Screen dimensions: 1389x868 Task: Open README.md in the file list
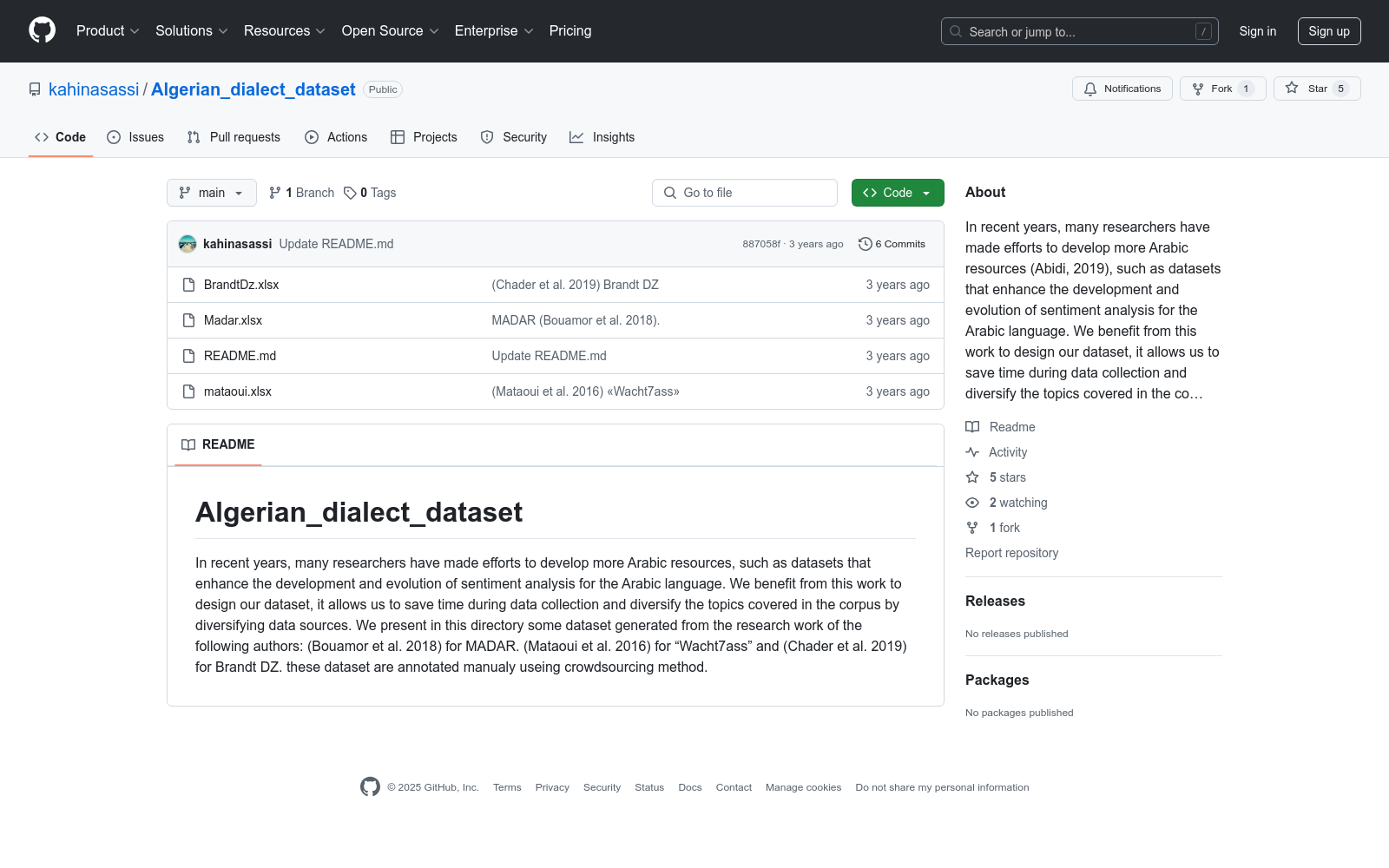click(x=240, y=356)
